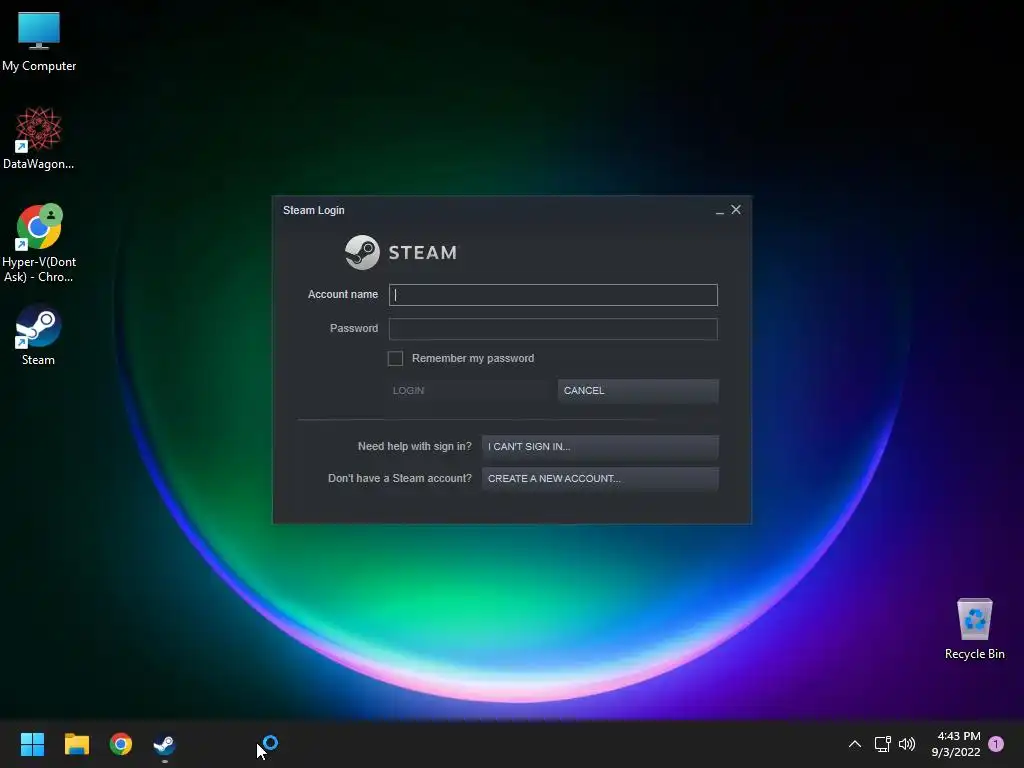Open the purple notification badge
The image size is (1024, 768).
click(x=996, y=744)
